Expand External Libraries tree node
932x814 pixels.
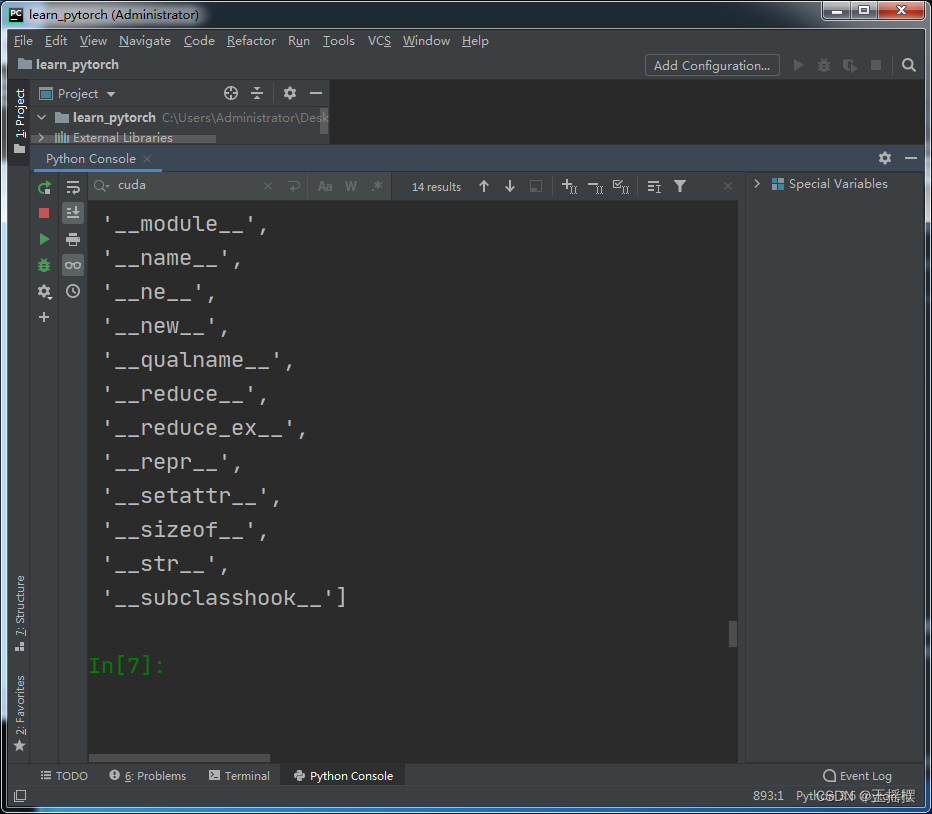(42, 138)
